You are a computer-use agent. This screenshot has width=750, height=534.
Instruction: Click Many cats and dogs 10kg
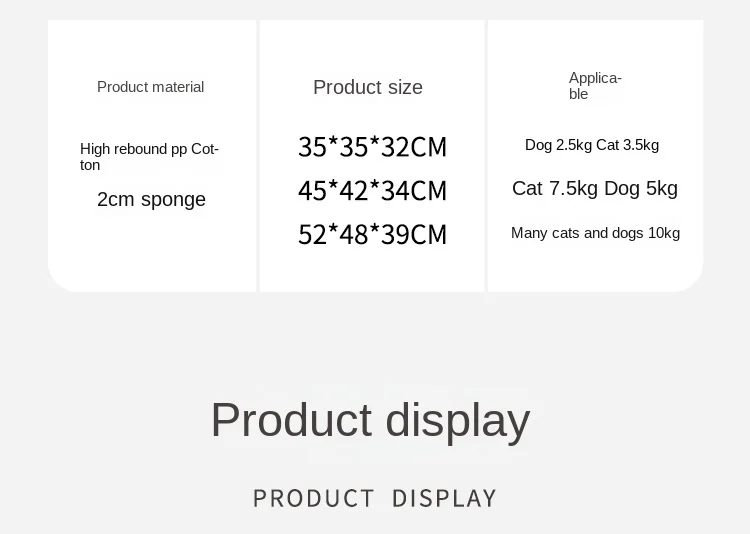(x=595, y=233)
